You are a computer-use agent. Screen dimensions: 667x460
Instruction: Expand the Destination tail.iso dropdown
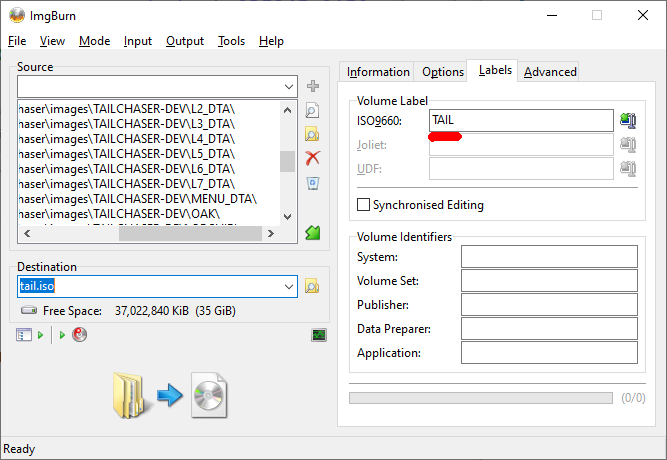pyautogui.click(x=288, y=286)
